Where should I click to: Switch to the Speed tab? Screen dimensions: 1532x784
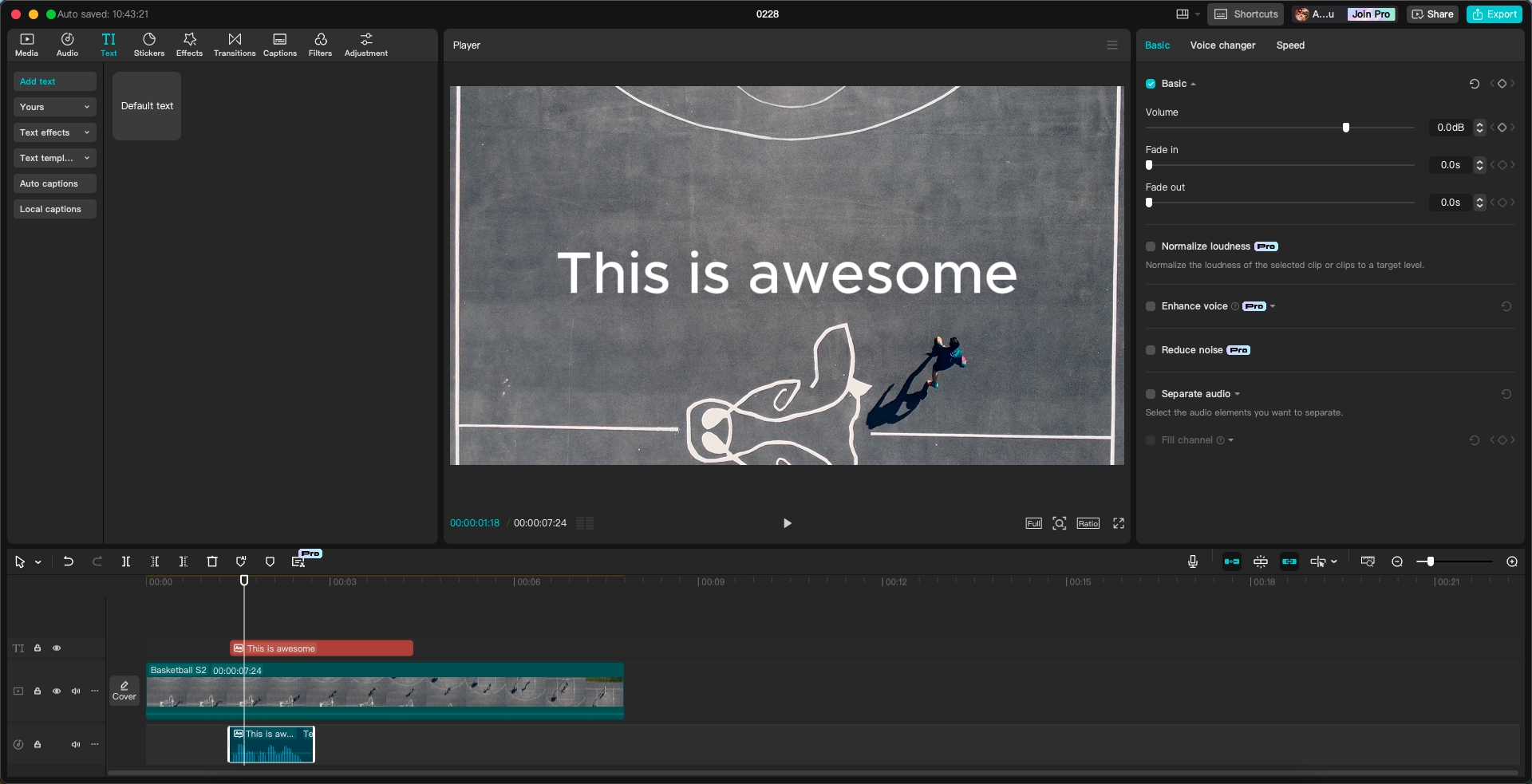[x=1290, y=45]
